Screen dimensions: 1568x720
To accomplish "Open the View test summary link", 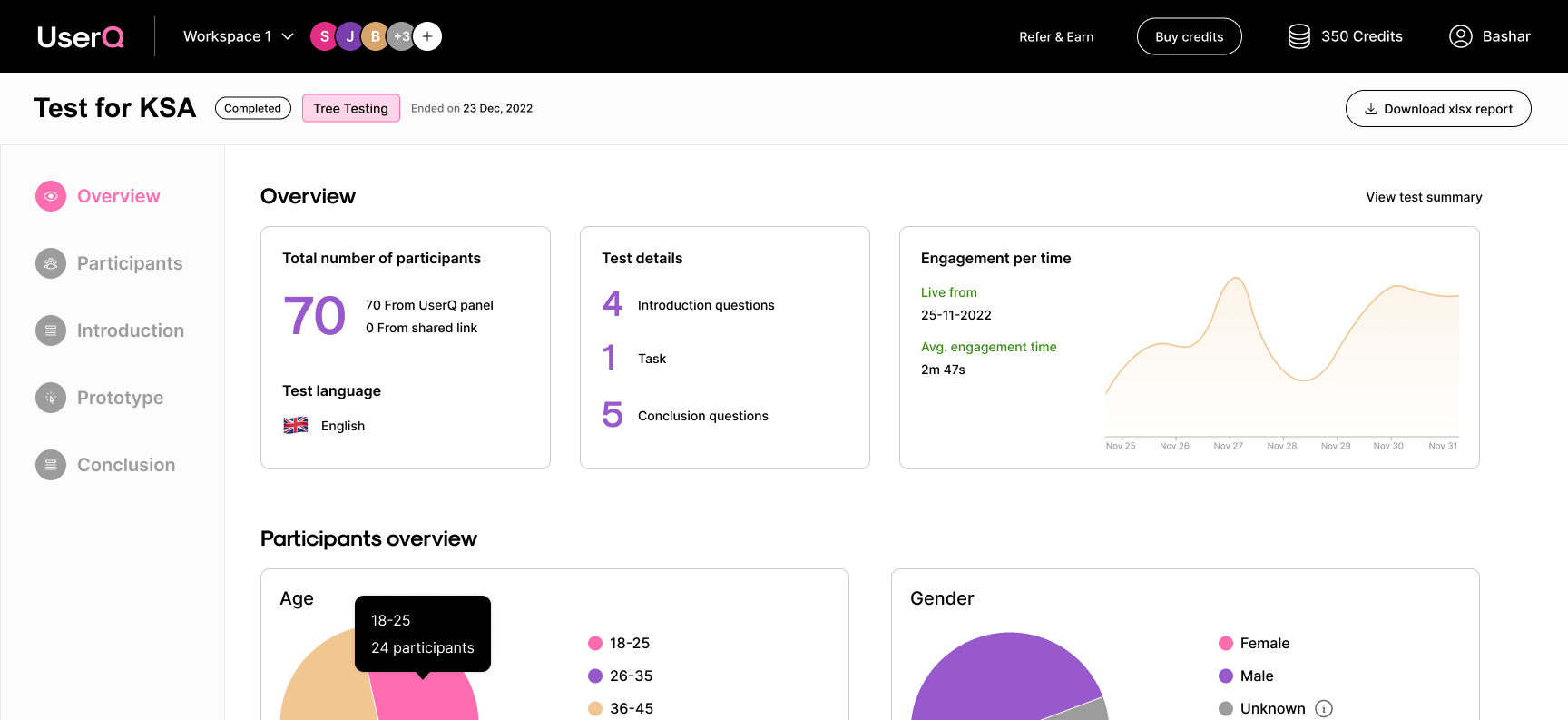I will coord(1423,197).
